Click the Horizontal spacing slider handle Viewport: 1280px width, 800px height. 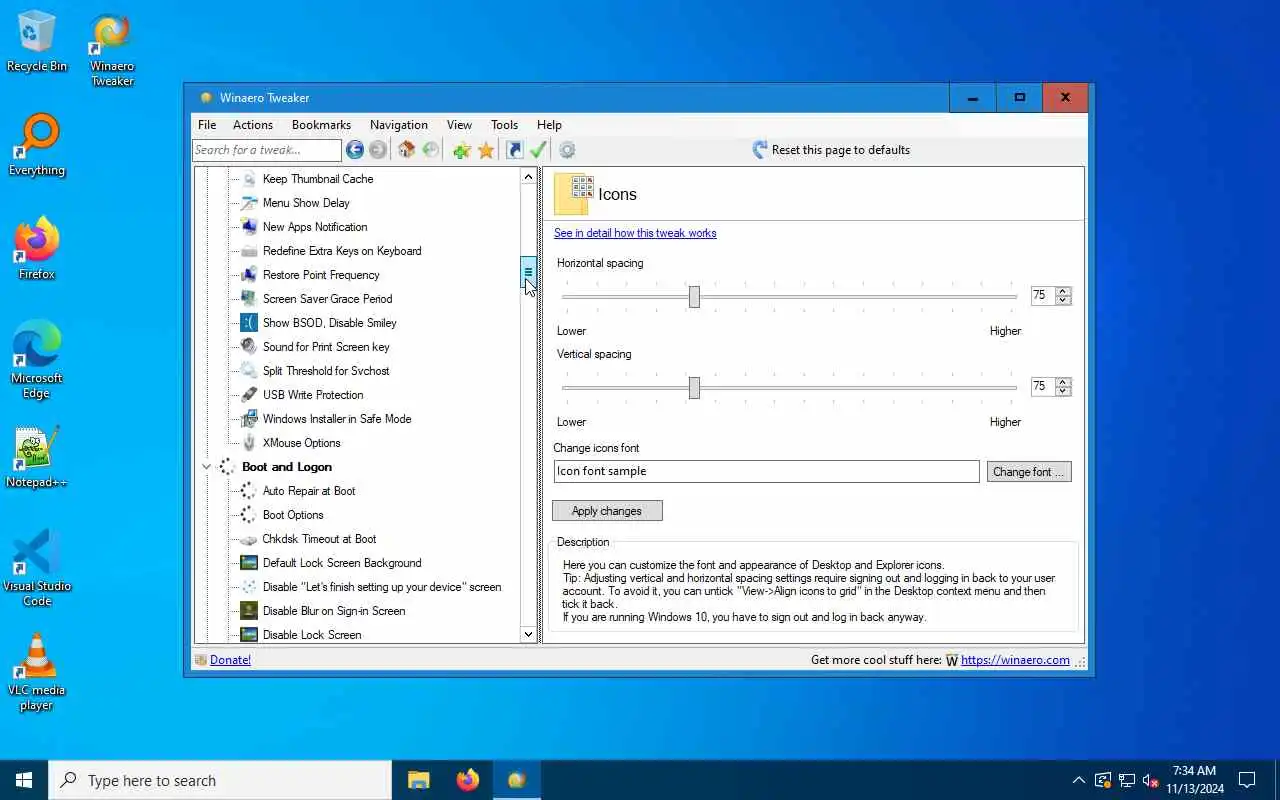pos(694,297)
